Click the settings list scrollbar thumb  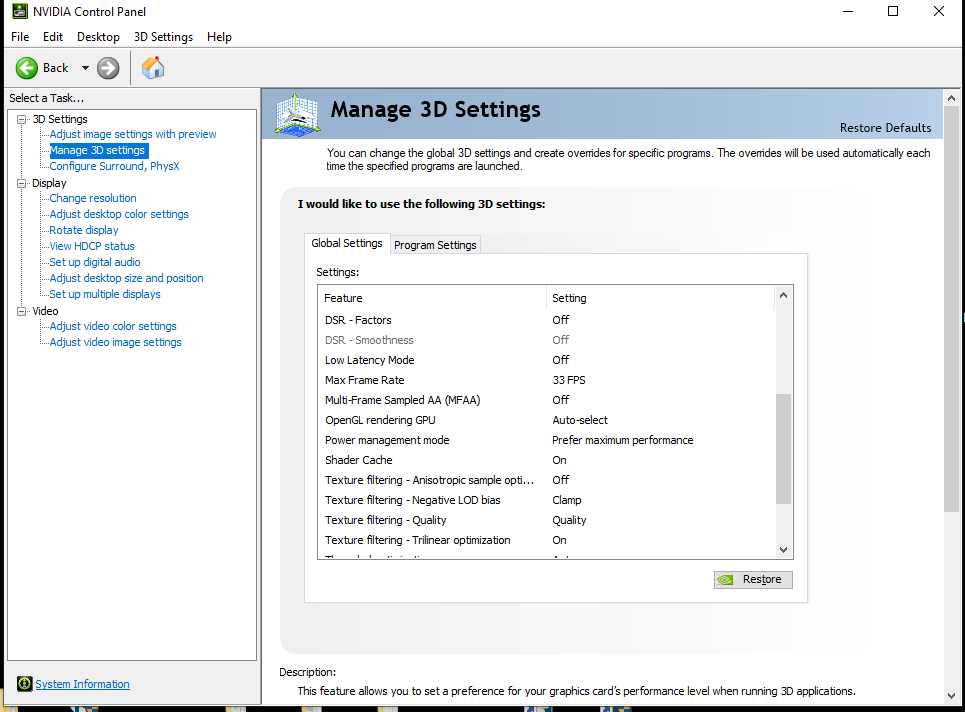point(783,449)
